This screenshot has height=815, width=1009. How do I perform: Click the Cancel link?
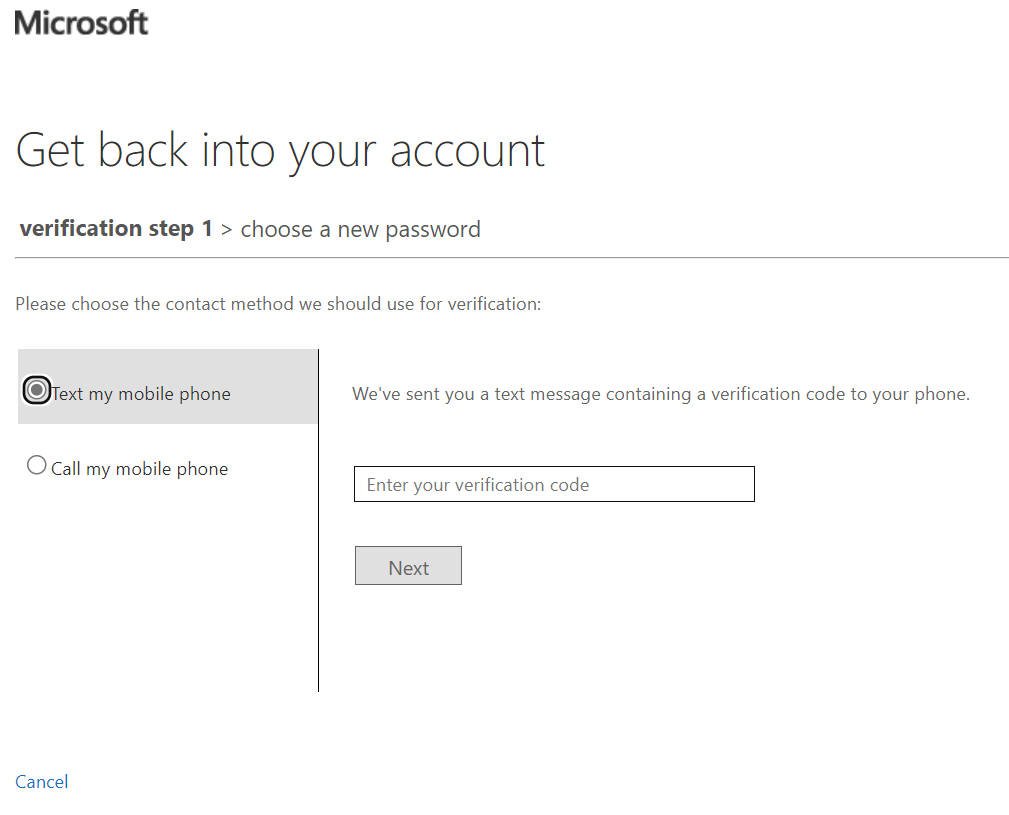(42, 782)
